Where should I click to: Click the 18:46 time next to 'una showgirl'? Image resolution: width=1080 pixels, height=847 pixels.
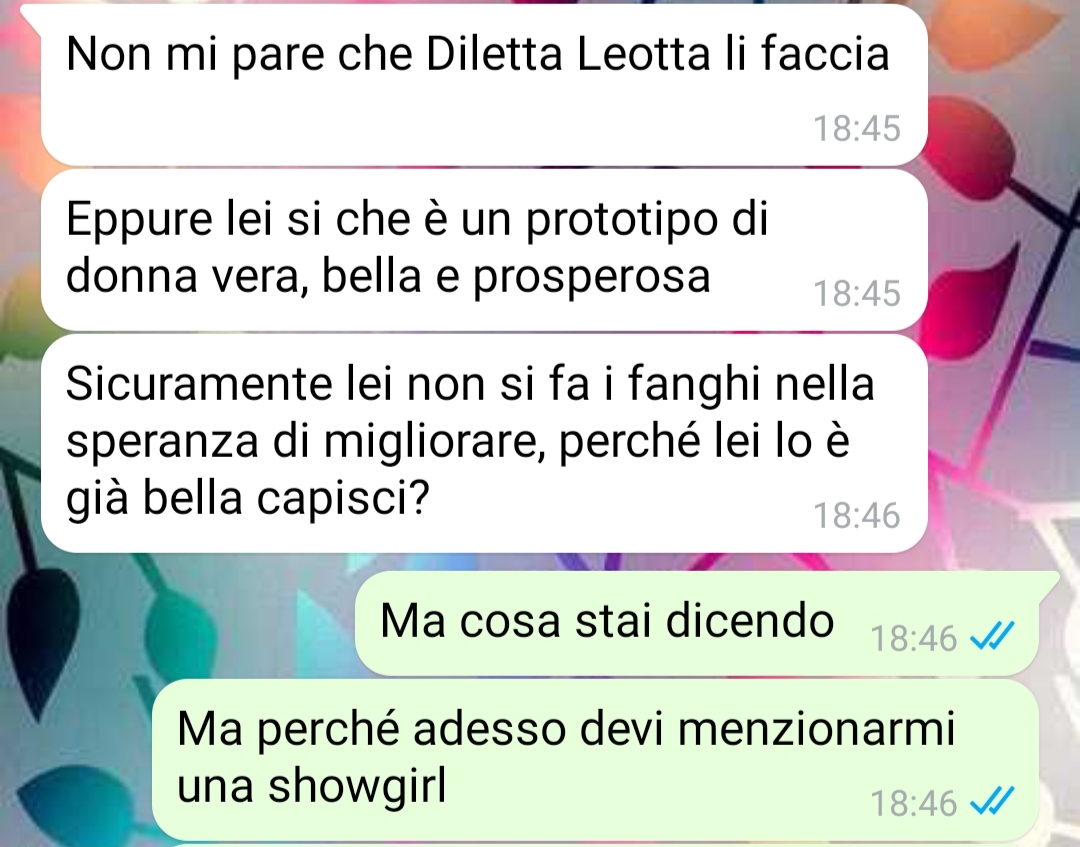point(913,803)
